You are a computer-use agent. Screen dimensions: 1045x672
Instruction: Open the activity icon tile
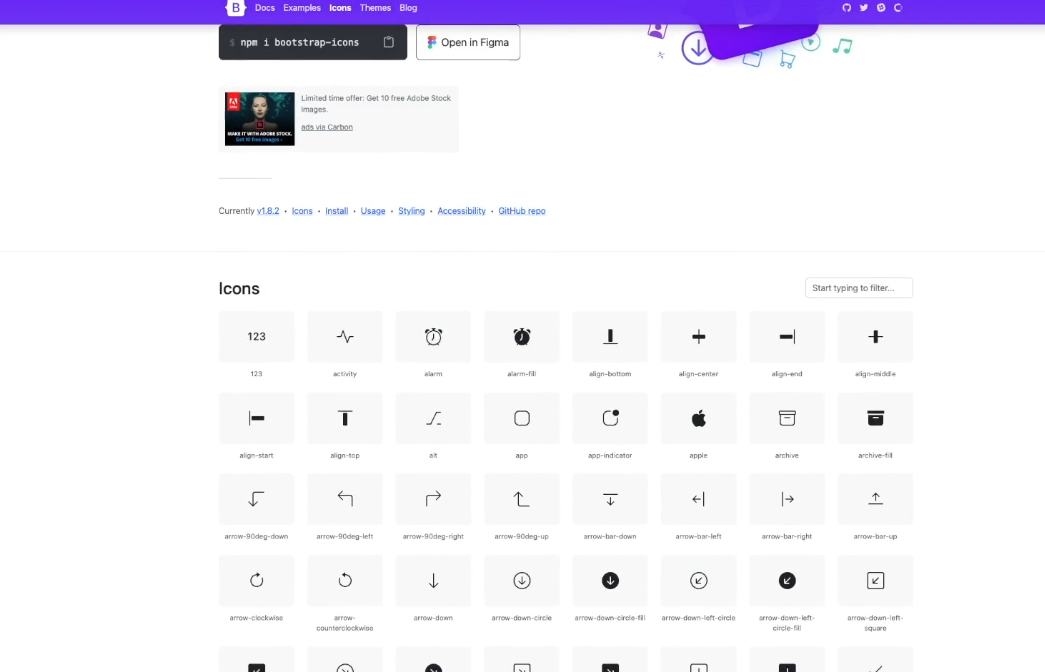click(x=345, y=337)
